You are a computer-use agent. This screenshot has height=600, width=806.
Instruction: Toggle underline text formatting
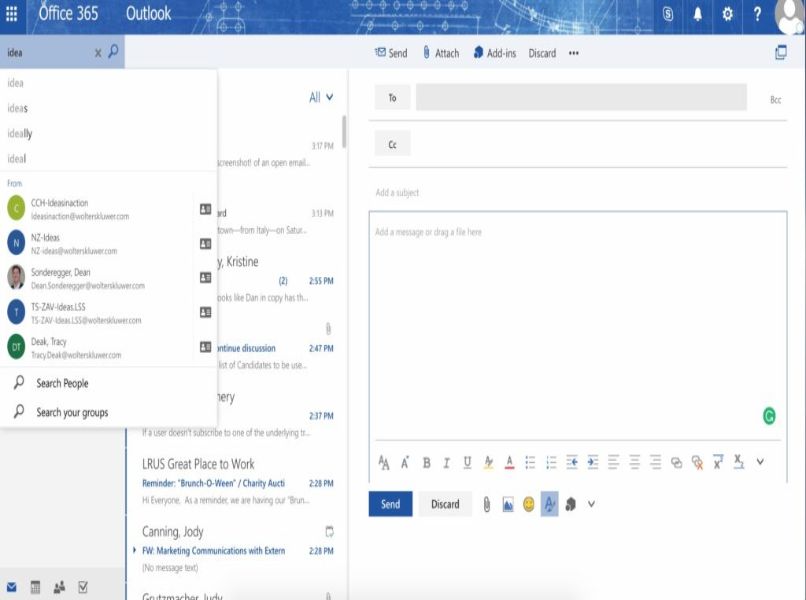tap(465, 462)
